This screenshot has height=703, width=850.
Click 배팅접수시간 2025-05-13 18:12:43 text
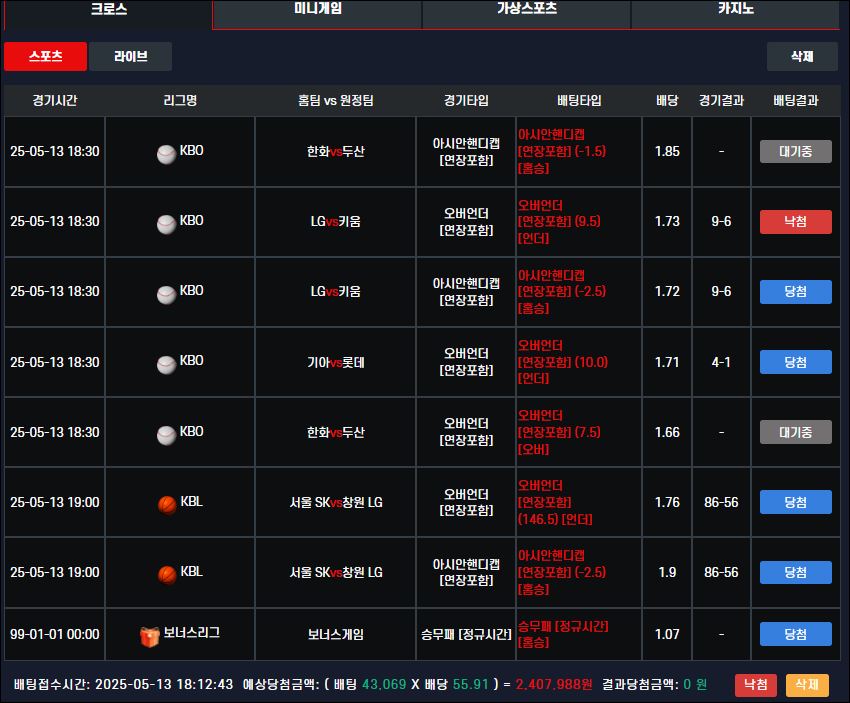click(x=124, y=685)
